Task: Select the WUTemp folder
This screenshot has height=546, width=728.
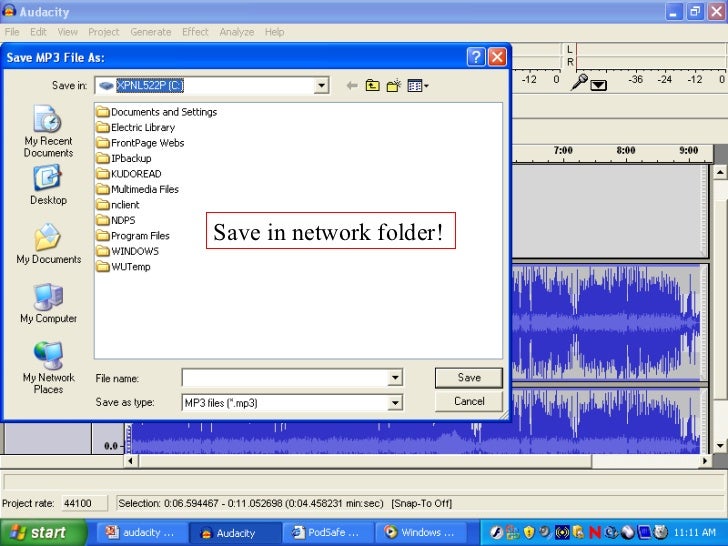Action: 124,267
